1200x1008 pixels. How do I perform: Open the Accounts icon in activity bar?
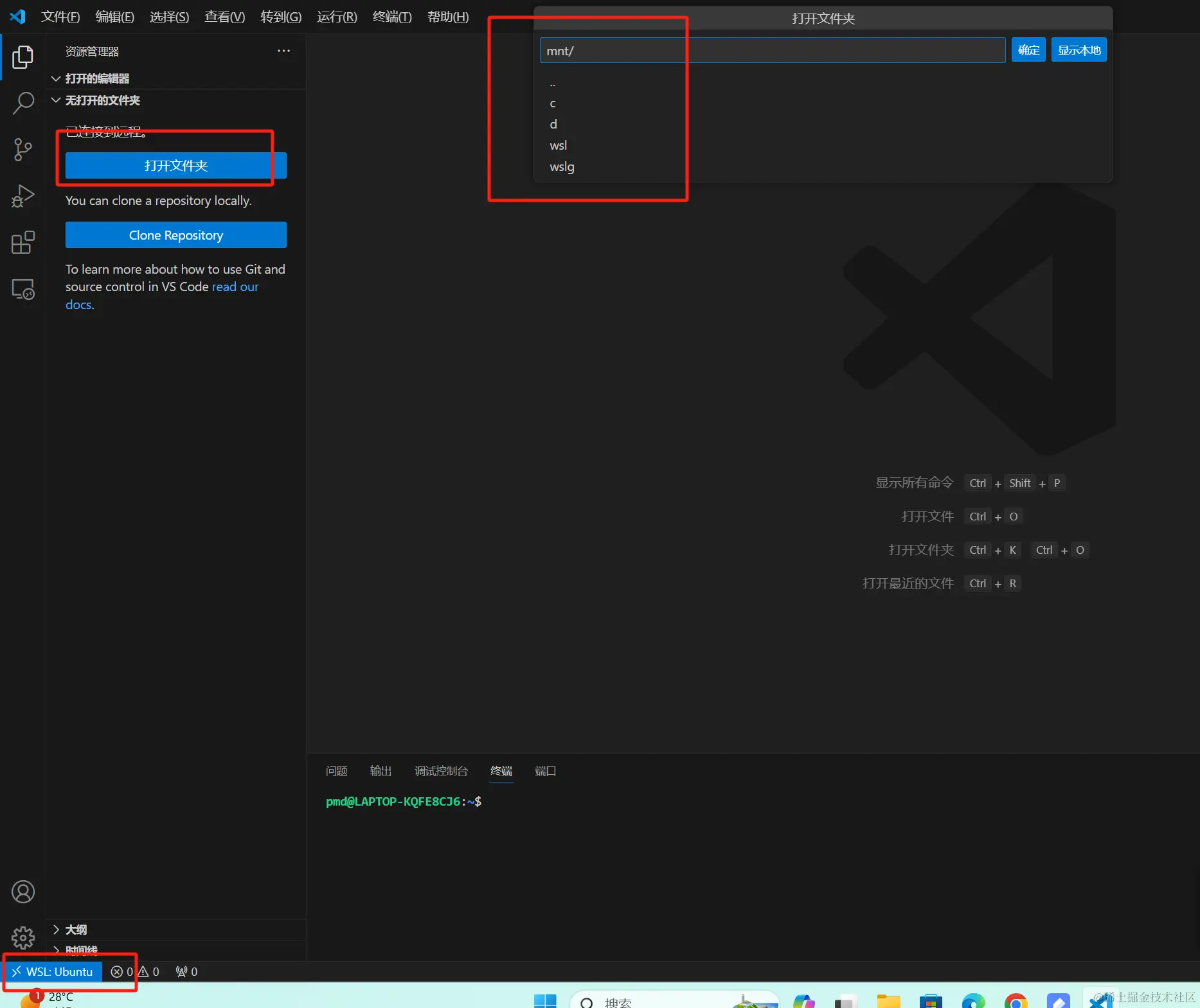pos(23,892)
